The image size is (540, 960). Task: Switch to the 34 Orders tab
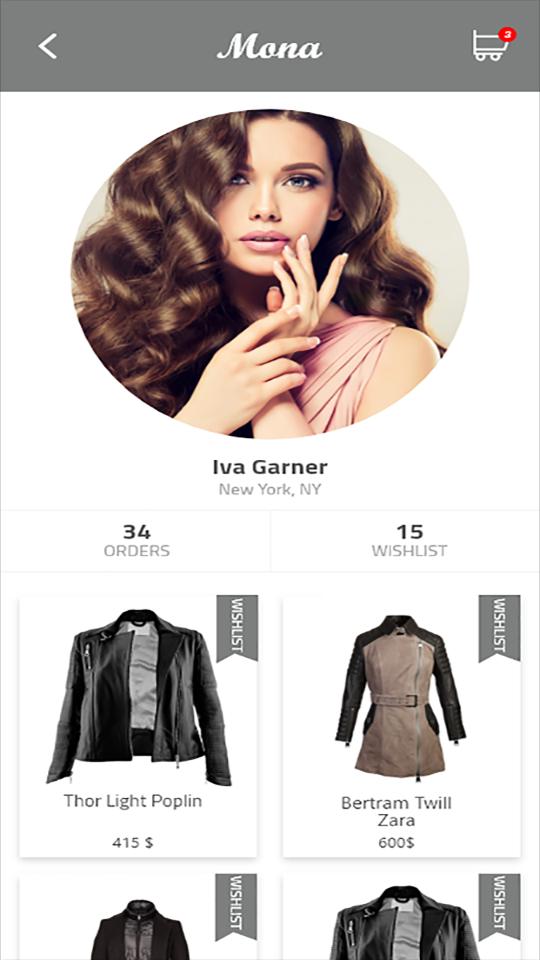tap(136, 541)
